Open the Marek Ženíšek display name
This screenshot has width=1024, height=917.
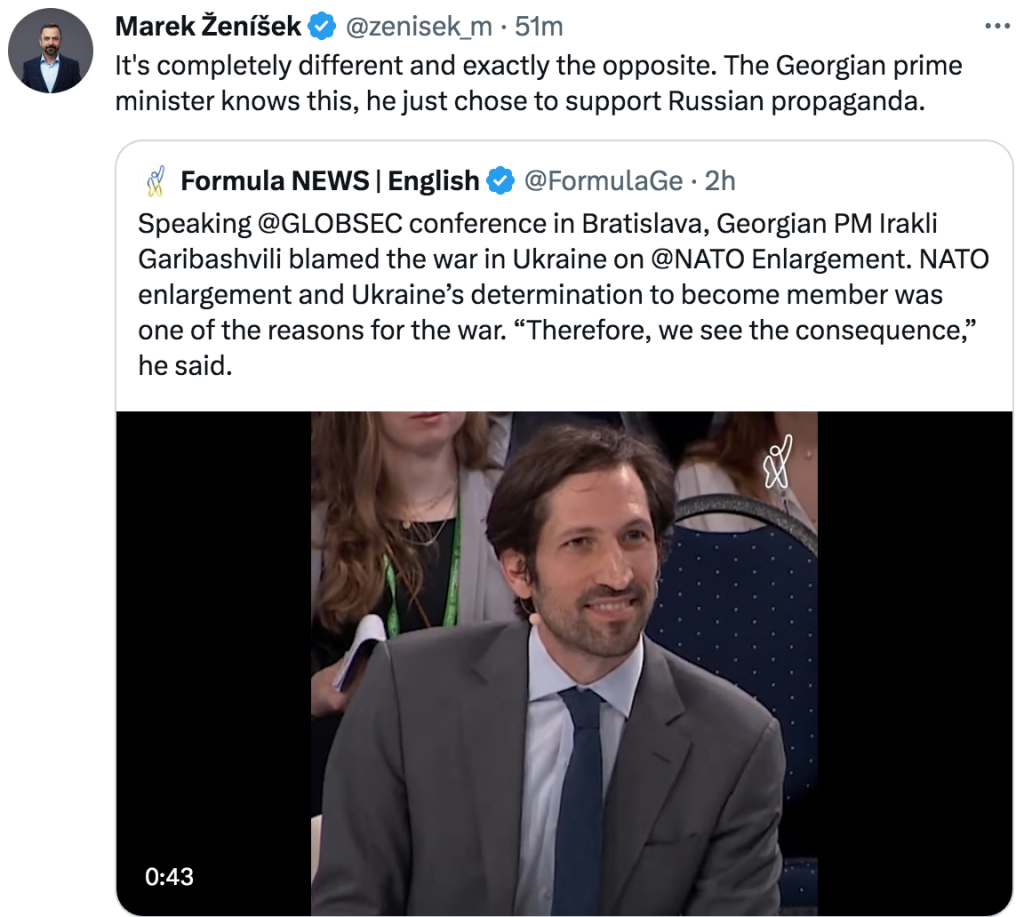tap(208, 27)
